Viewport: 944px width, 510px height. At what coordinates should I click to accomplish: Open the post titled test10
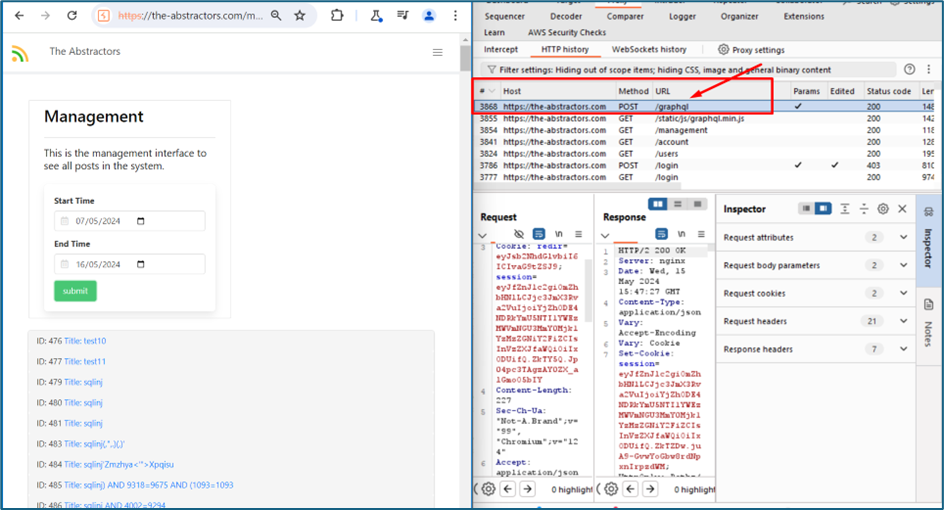[85, 341]
